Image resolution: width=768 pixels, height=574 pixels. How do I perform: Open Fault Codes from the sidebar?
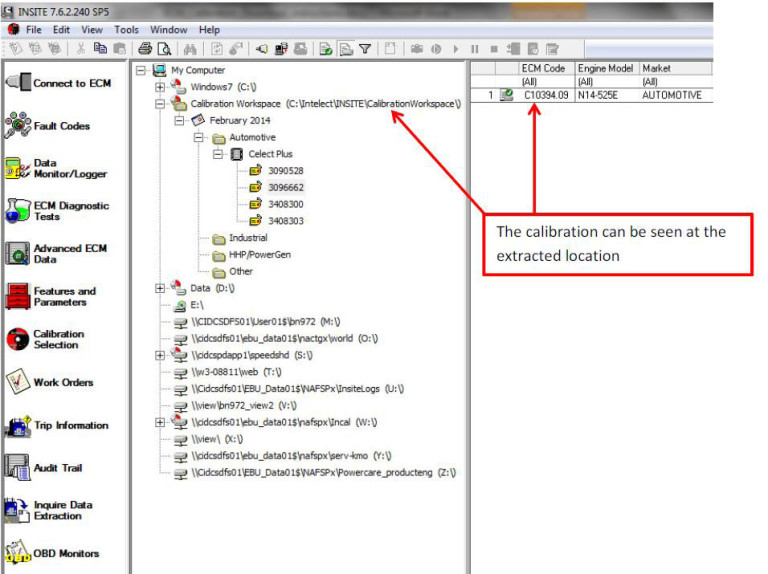pos(48,126)
